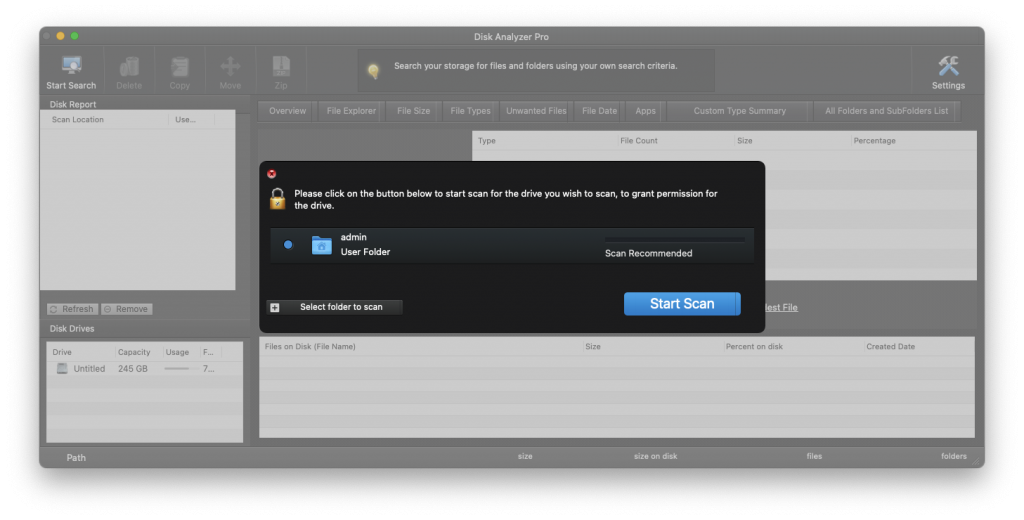Click the Refresh button
1024x520 pixels.
pos(72,309)
